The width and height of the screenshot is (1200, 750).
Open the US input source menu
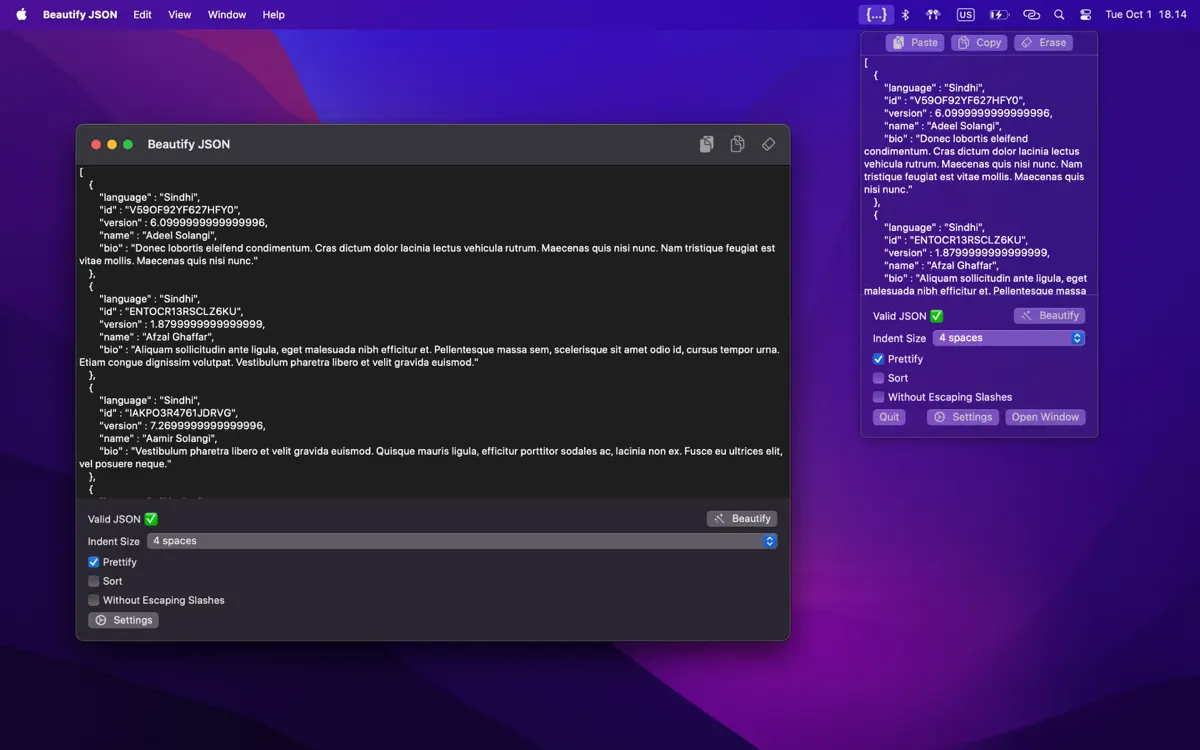point(965,15)
